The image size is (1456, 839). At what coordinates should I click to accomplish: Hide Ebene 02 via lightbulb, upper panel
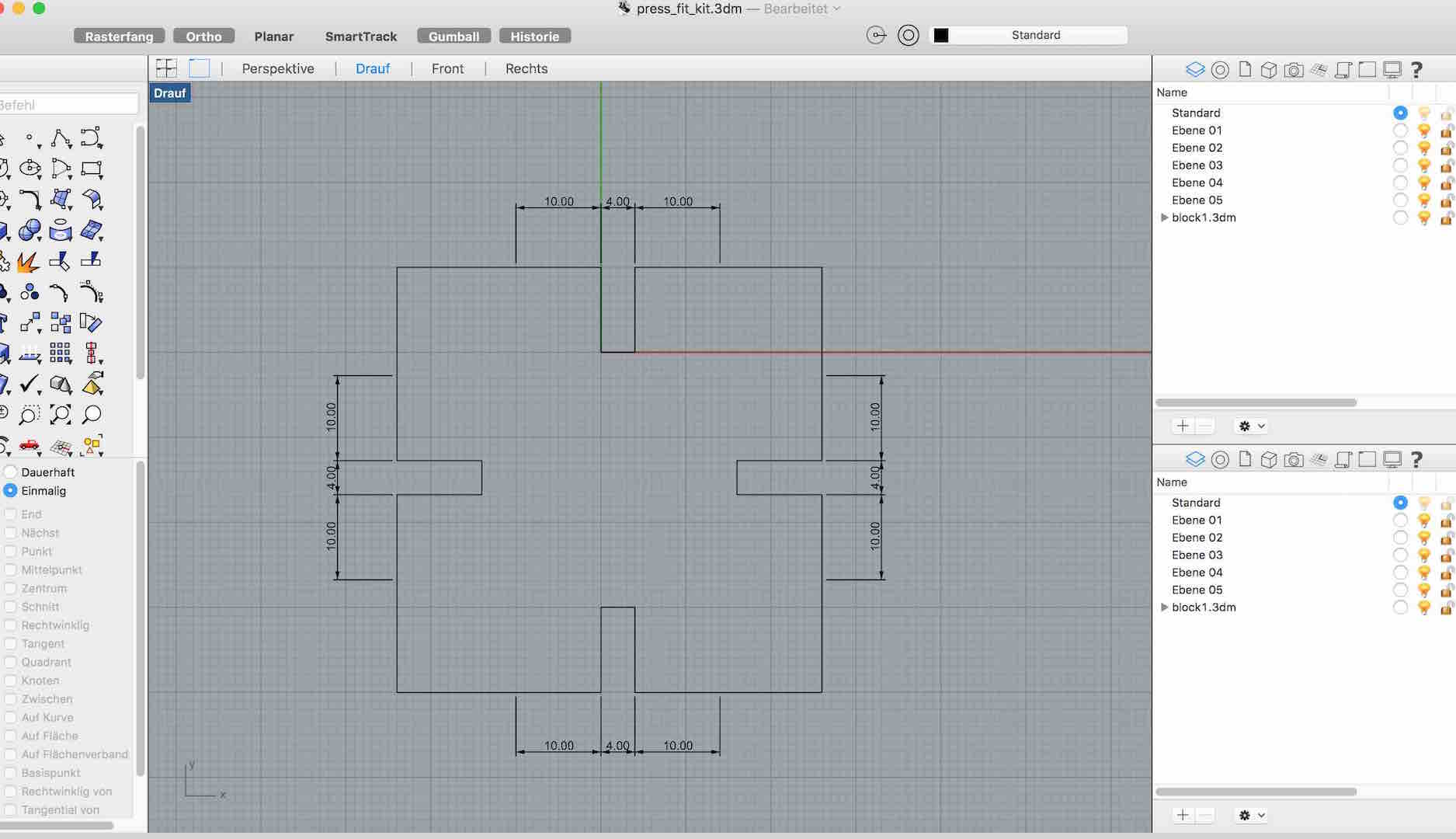(1424, 148)
